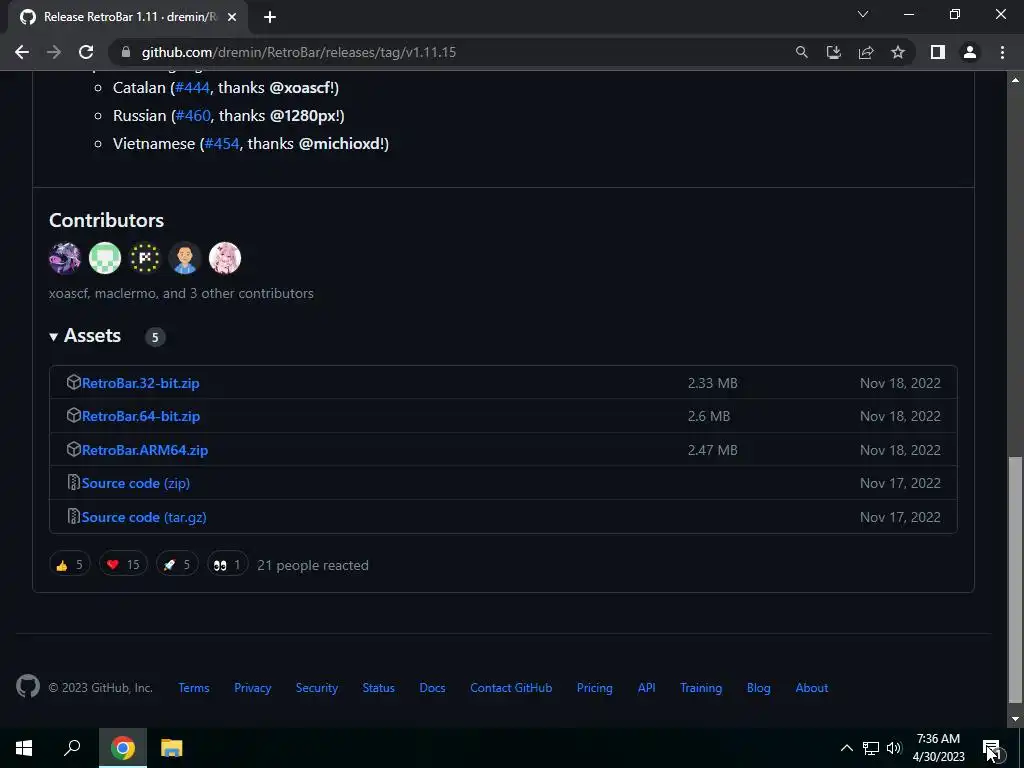The width and height of the screenshot is (1024, 768).
Task: Click the install app icon in address bar
Action: pyautogui.click(x=833, y=52)
